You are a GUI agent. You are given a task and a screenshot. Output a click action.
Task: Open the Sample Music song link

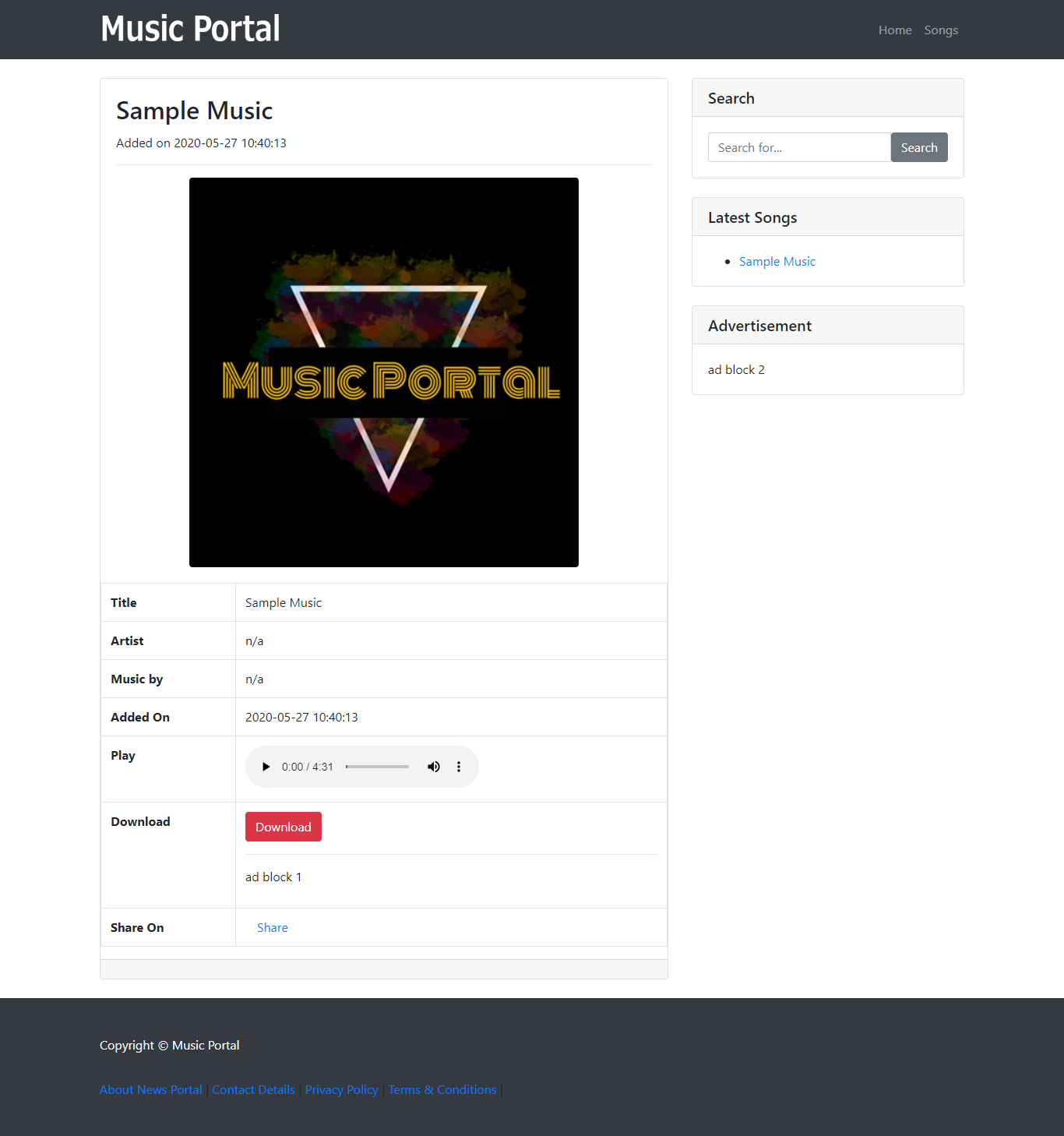coord(777,261)
